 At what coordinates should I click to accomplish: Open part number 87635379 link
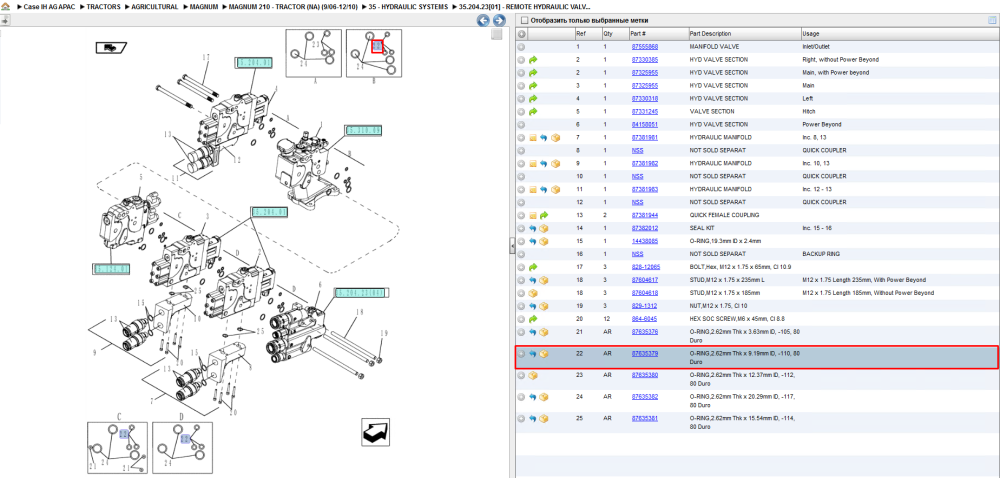(645, 352)
